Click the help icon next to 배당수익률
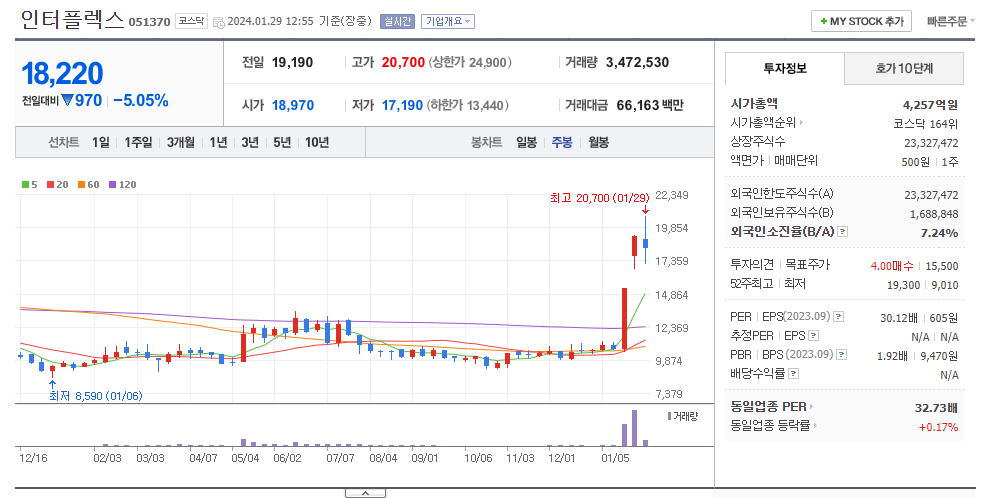The width and height of the screenshot is (993, 498). (x=794, y=374)
